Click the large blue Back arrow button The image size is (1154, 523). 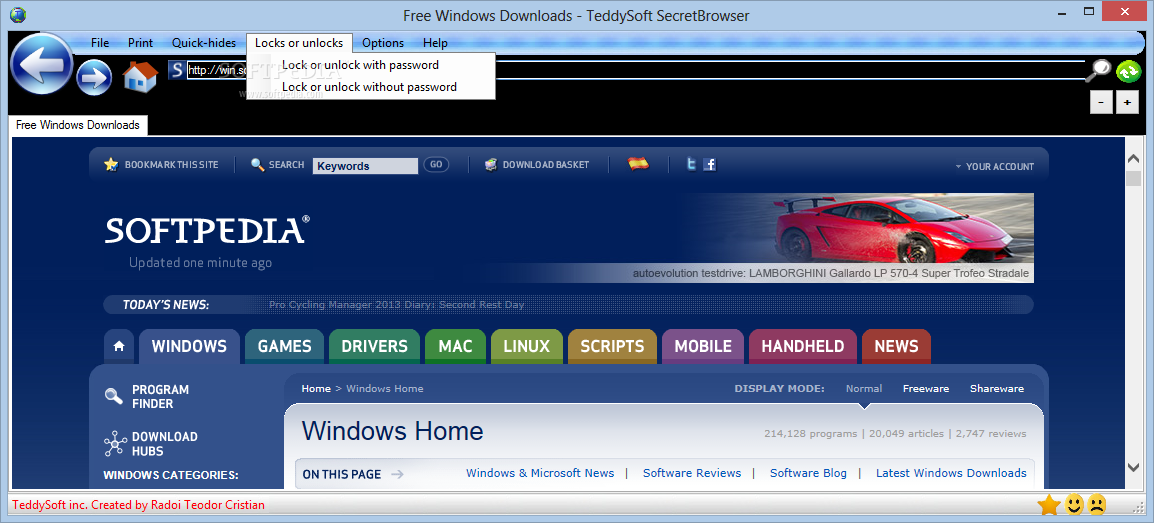(x=42, y=64)
